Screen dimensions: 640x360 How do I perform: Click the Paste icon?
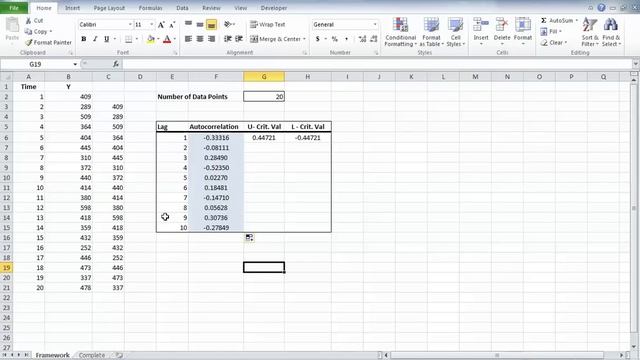coord(12,25)
